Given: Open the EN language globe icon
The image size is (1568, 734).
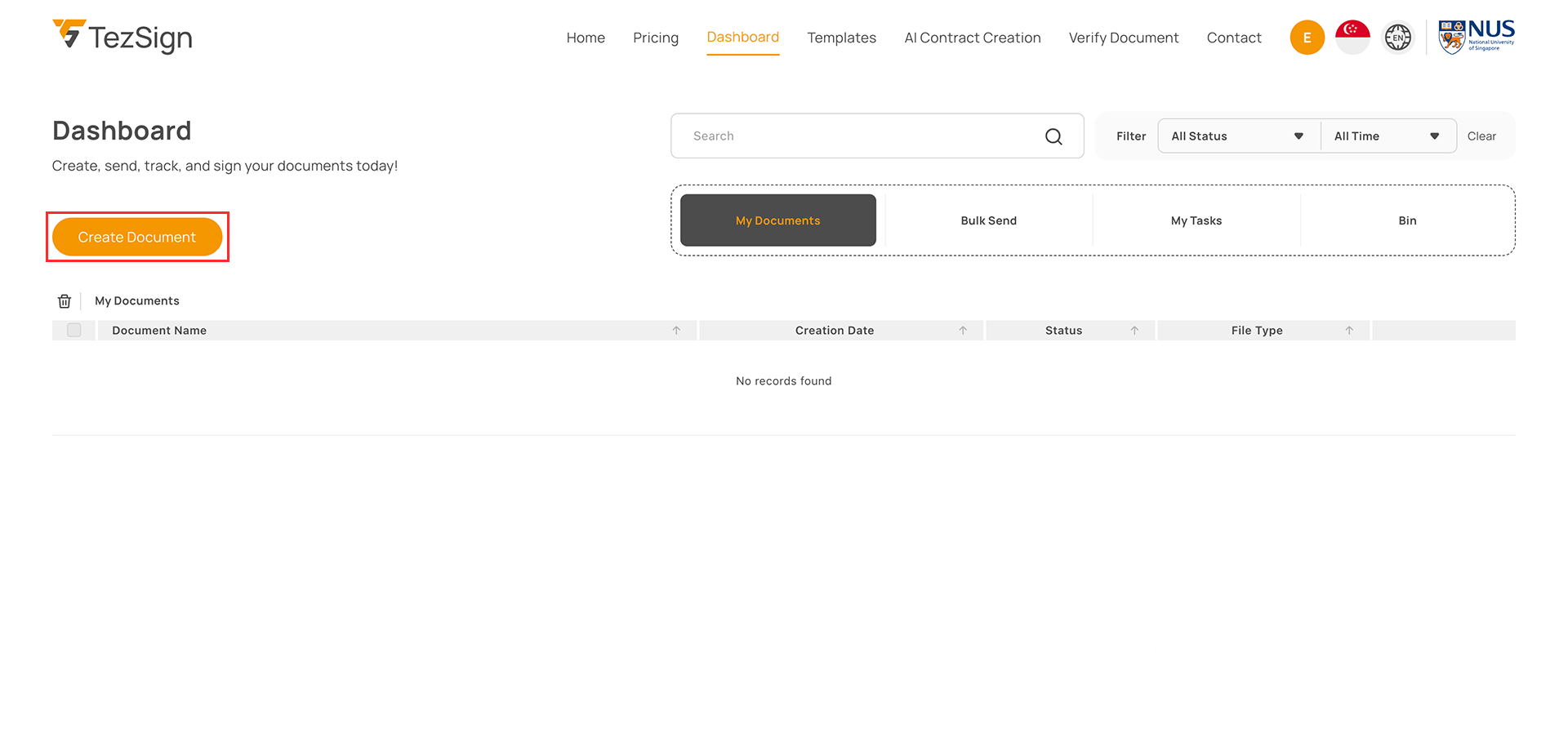Looking at the screenshot, I should tap(1397, 38).
